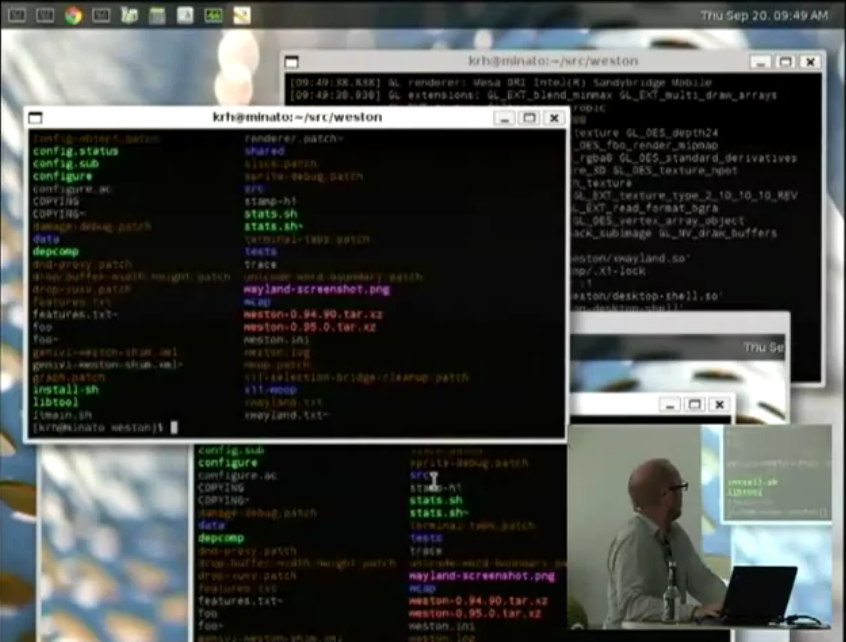Launch the Chrome browser from the top panel

click(73, 15)
